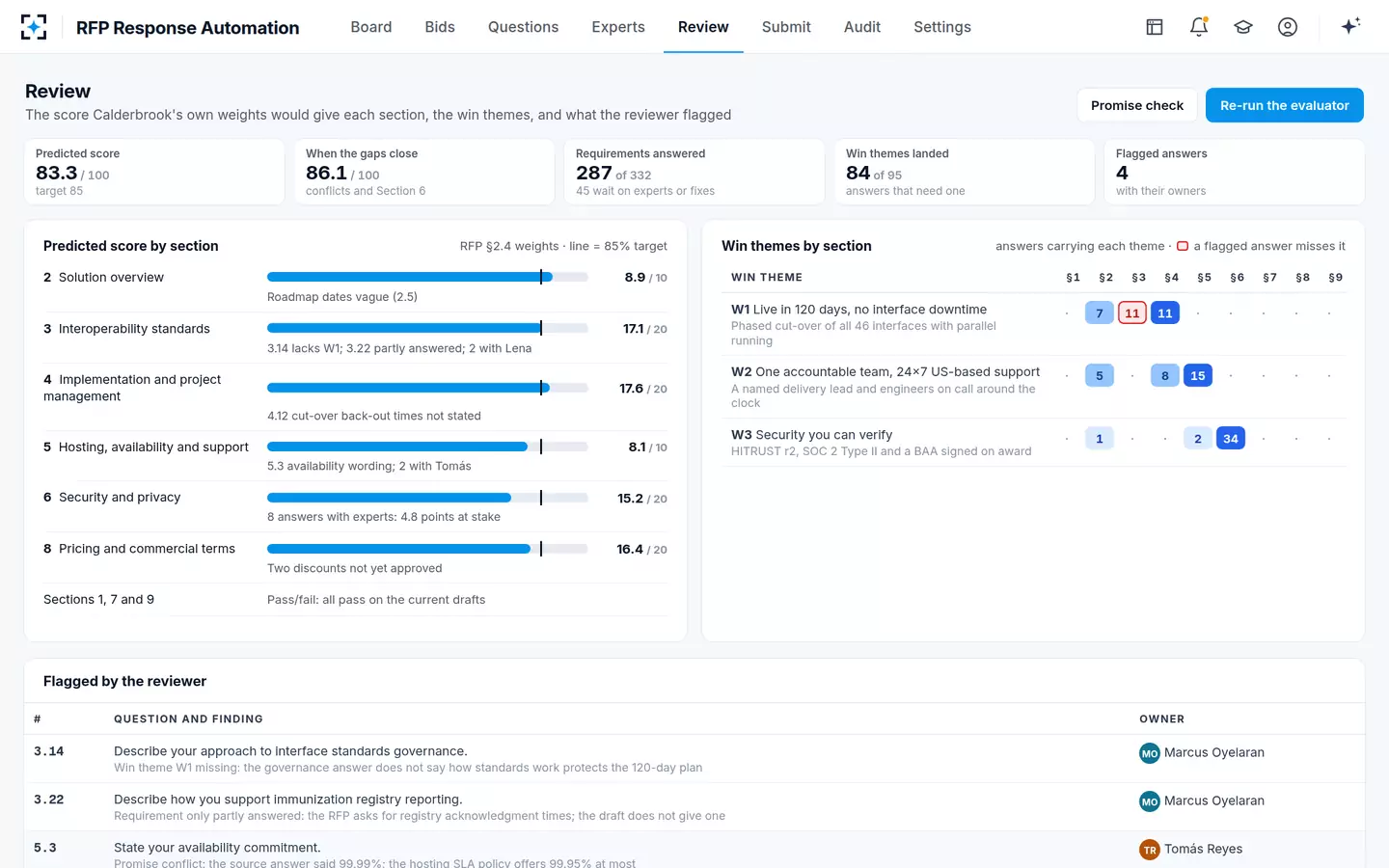Click the dark blue 11 cell in W1
The height and width of the screenshot is (868, 1389).
tap(1165, 312)
